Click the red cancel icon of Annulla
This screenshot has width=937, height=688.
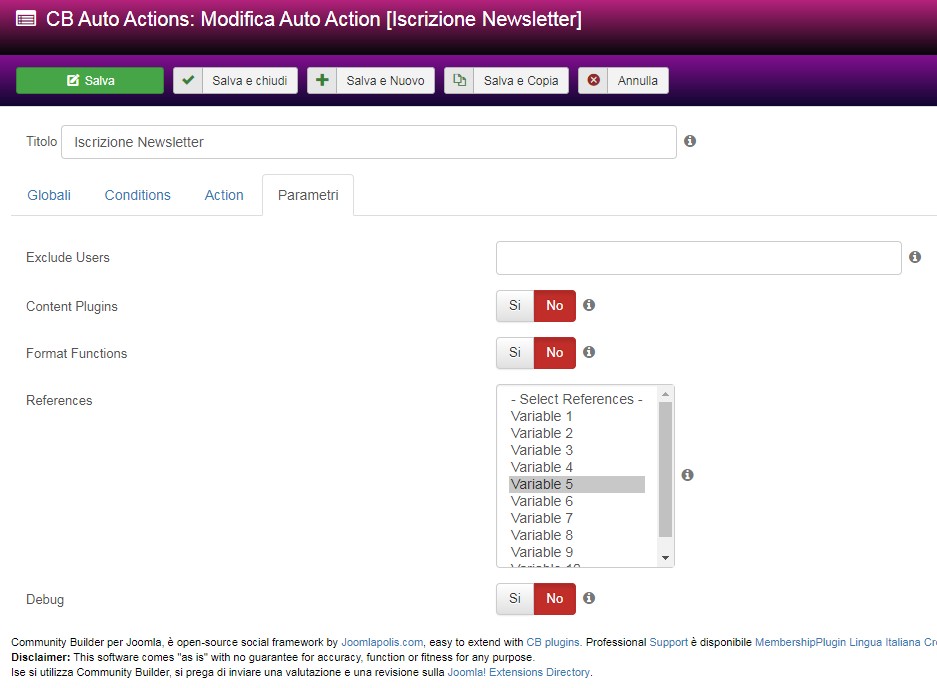click(593, 80)
